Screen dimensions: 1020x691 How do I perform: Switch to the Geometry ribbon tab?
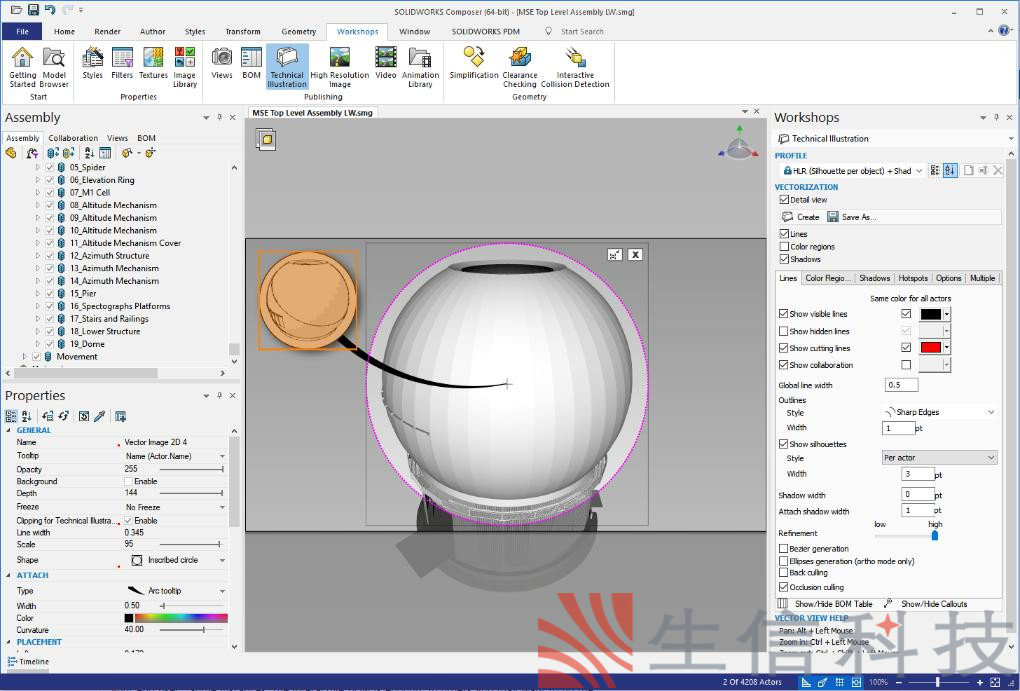point(299,31)
